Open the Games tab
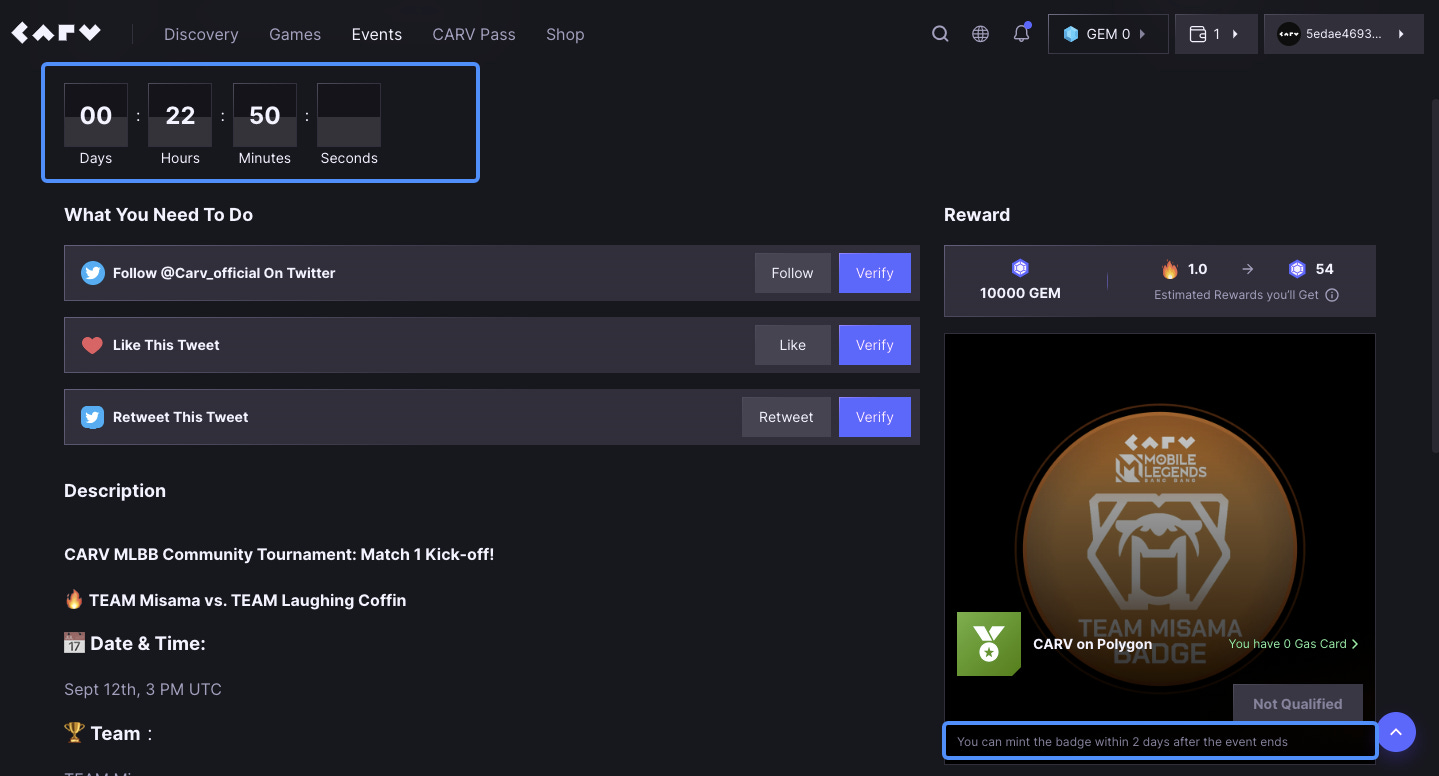Image resolution: width=1439 pixels, height=776 pixels. pyautogui.click(x=295, y=34)
